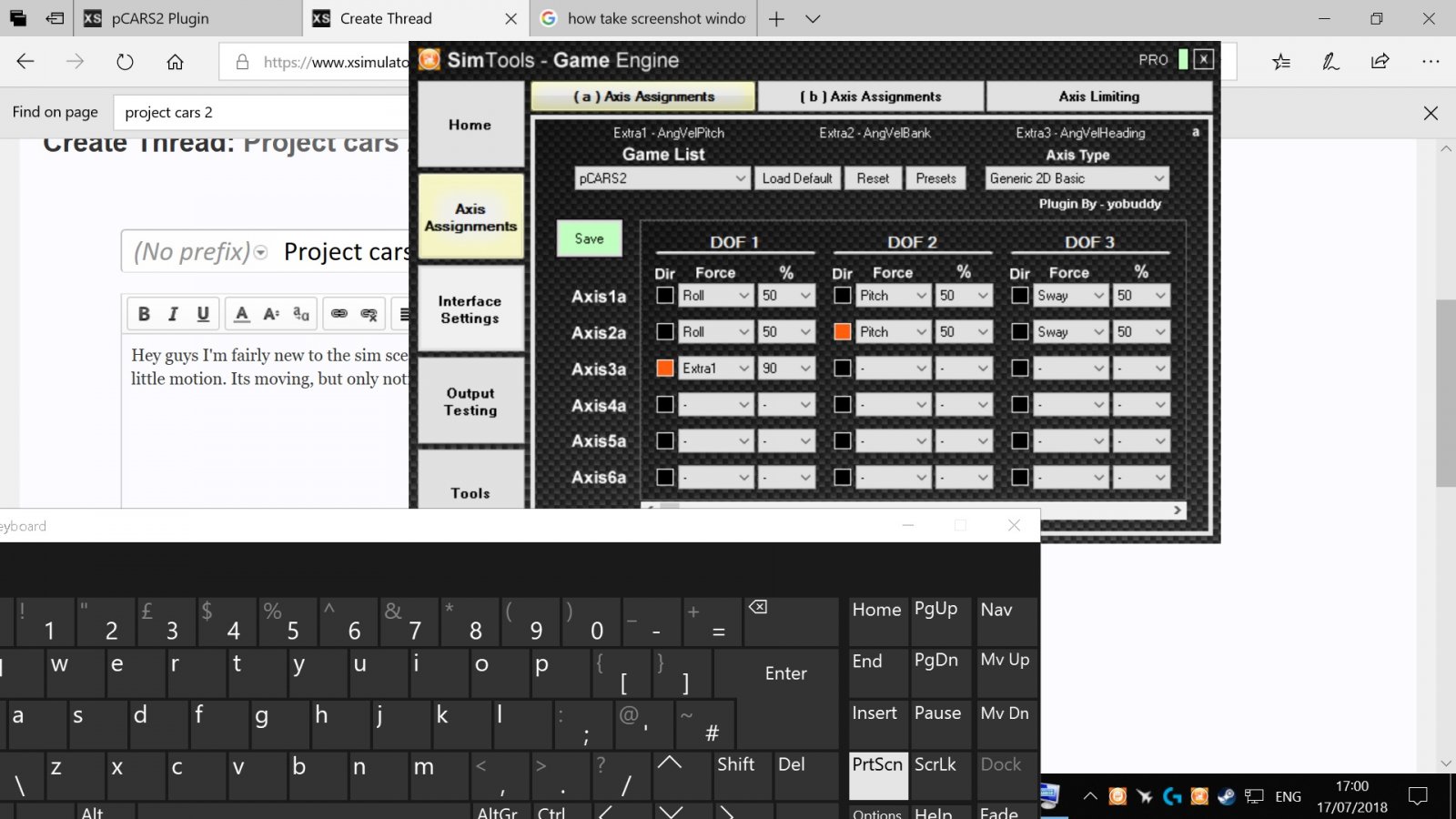The width and height of the screenshot is (1456, 819).
Task: Open the browser Favorites star icon
Action: coord(1281,62)
